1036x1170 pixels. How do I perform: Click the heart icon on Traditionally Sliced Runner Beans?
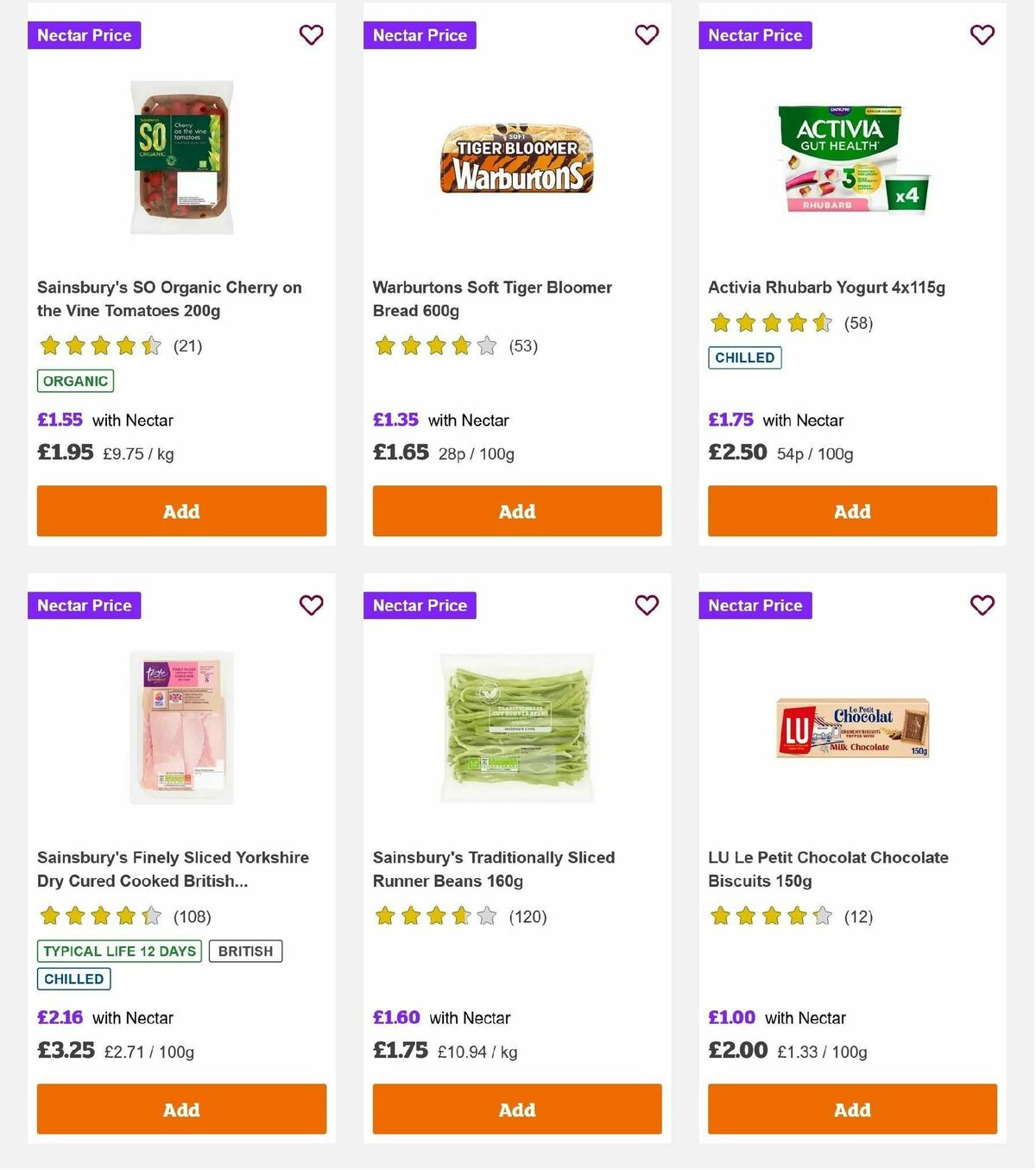pyautogui.click(x=646, y=605)
